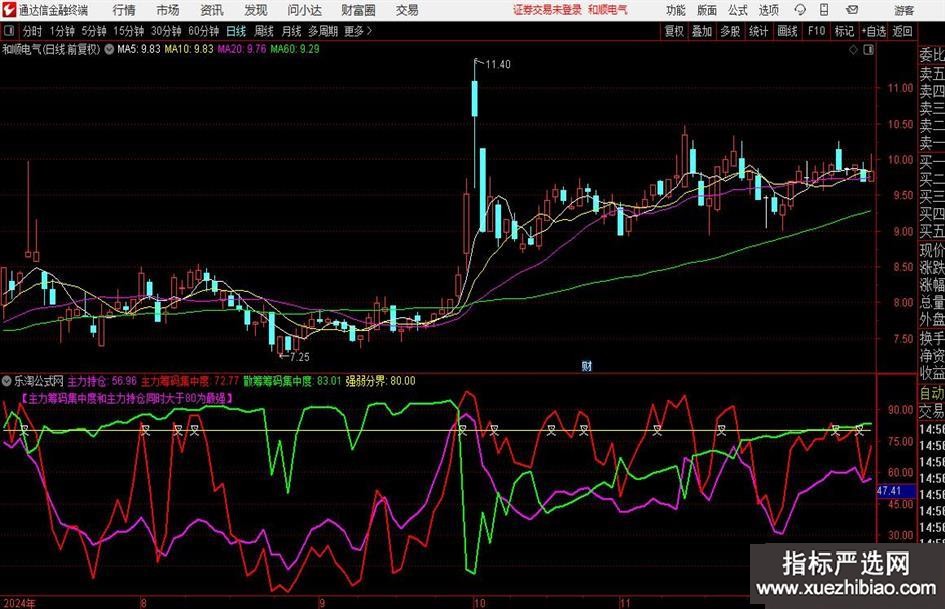Click the 强弱分界: 80.00 label
The image size is (945, 609).
380,381
